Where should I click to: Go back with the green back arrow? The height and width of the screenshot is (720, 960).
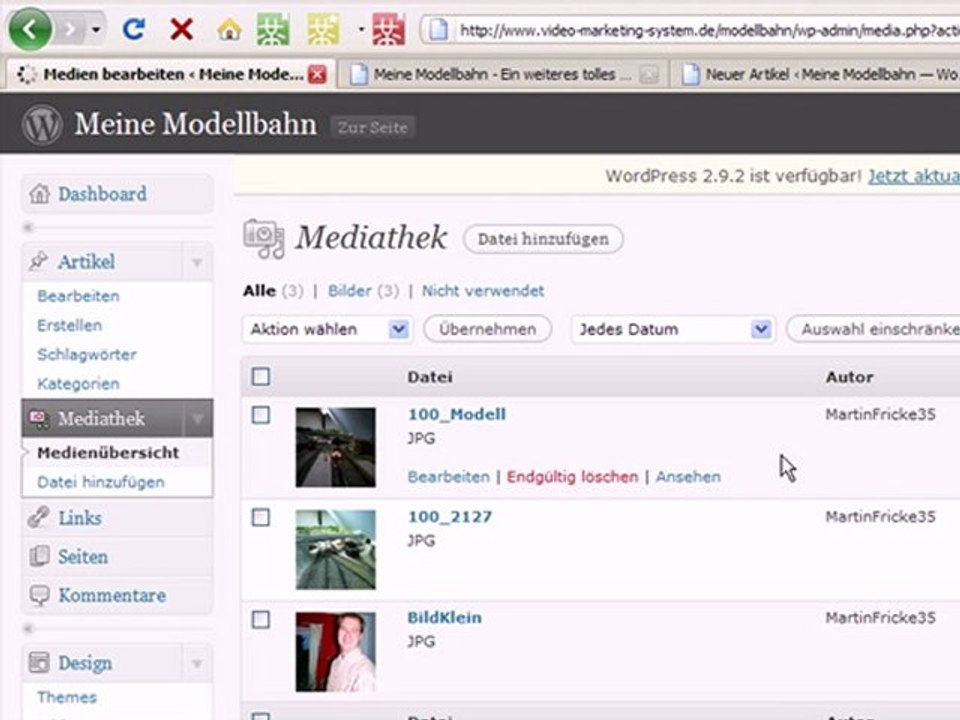(x=29, y=29)
